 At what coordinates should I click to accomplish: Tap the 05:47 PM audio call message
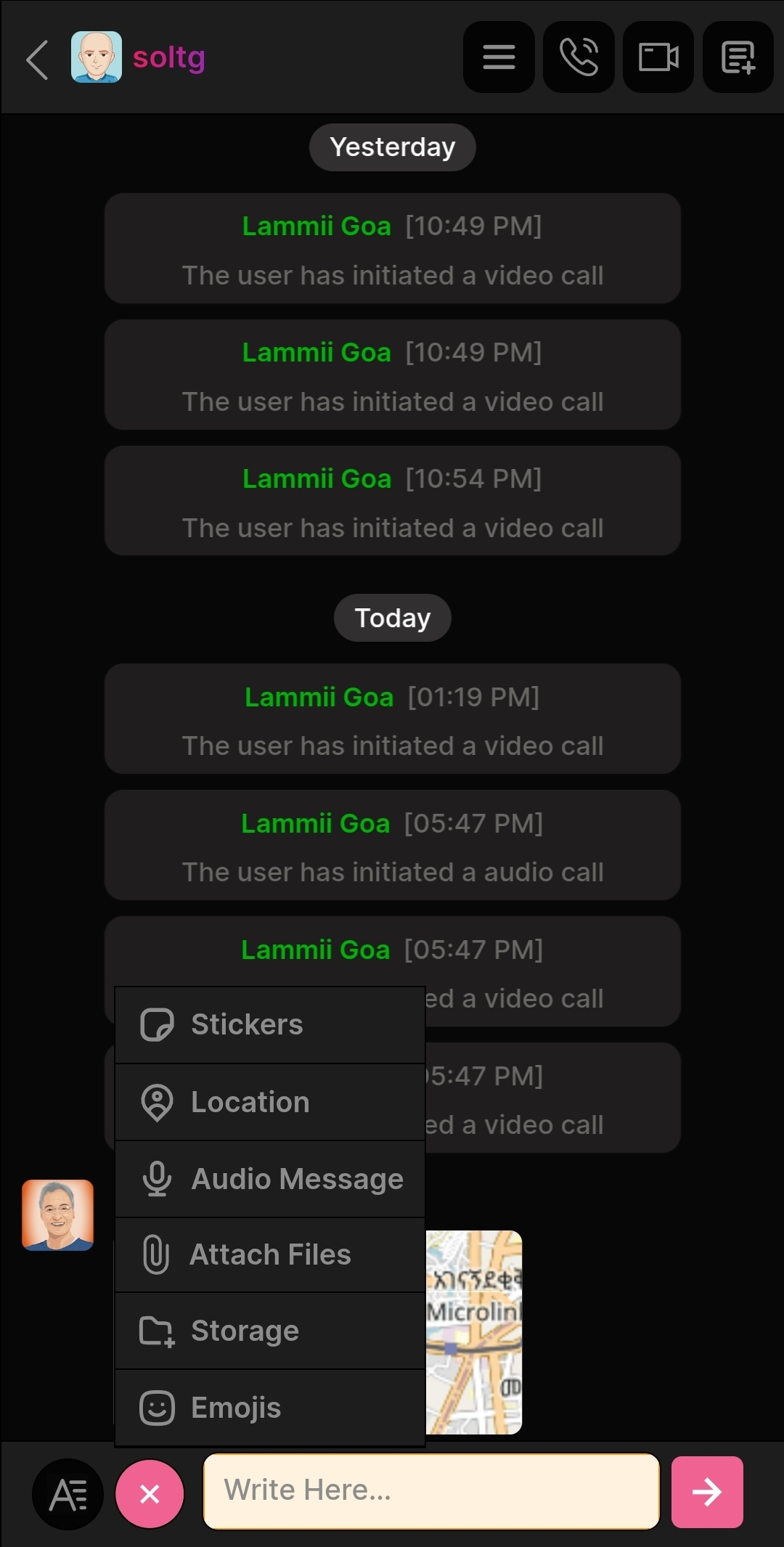tap(392, 846)
